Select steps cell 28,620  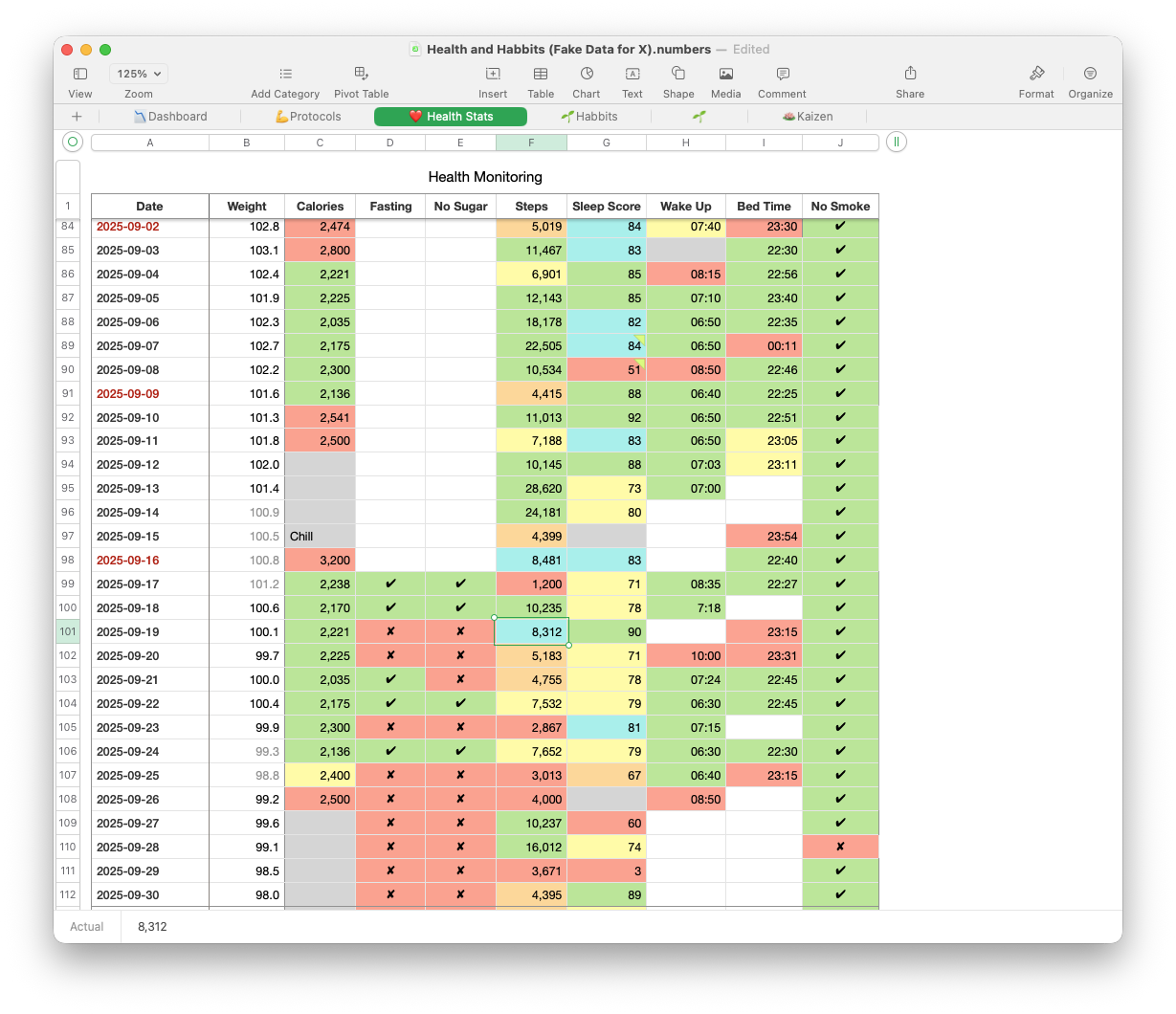coord(531,488)
